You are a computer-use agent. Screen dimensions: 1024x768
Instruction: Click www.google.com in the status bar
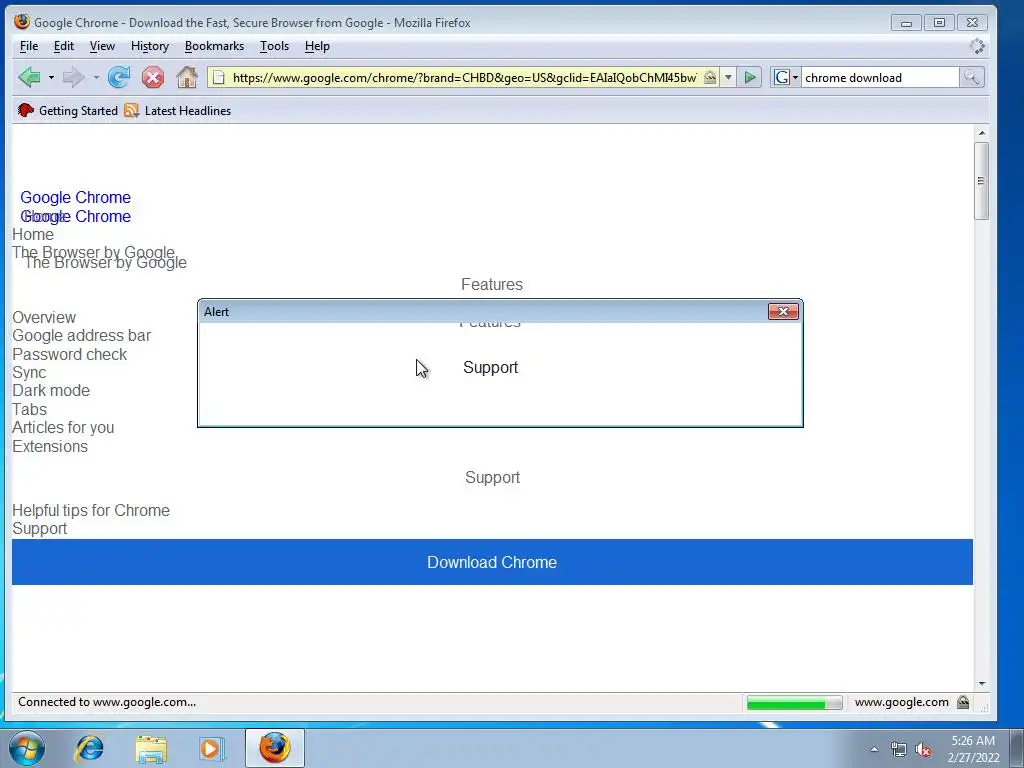pos(901,702)
